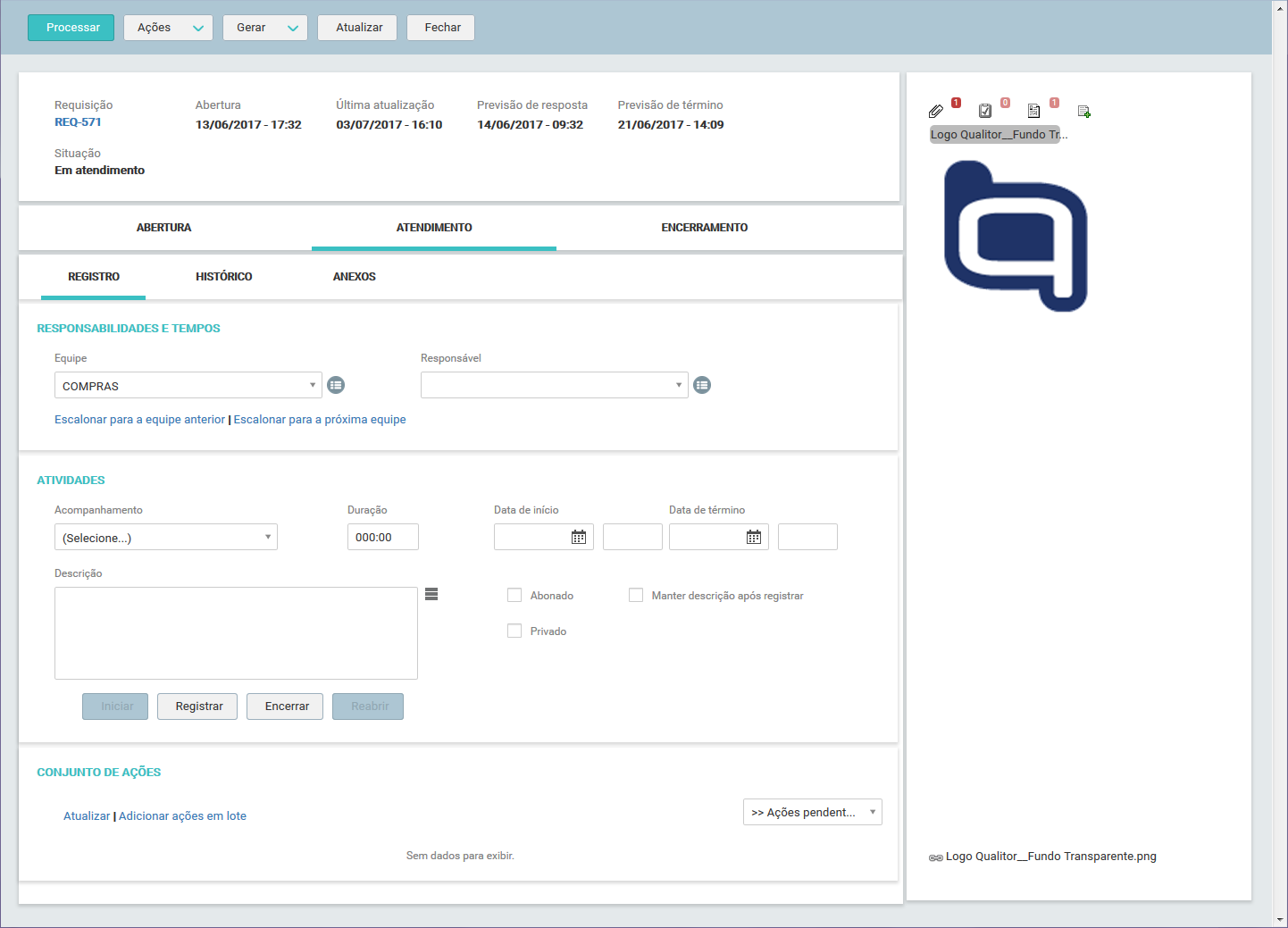Click the end time field after Data de término
Screen dimensions: 1288x928
click(807, 537)
